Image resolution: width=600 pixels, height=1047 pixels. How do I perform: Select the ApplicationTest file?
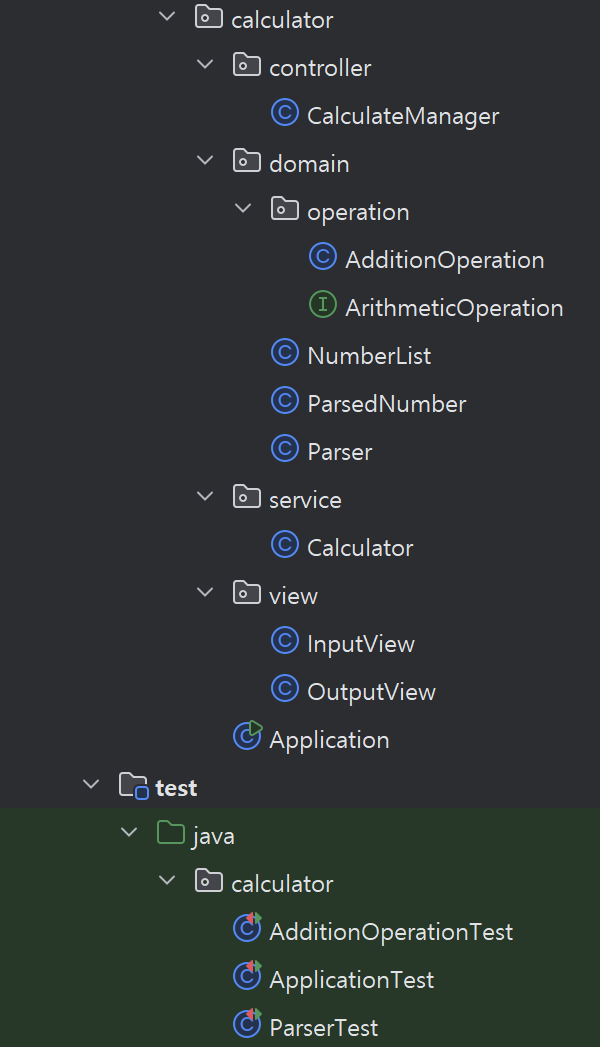pos(351,980)
